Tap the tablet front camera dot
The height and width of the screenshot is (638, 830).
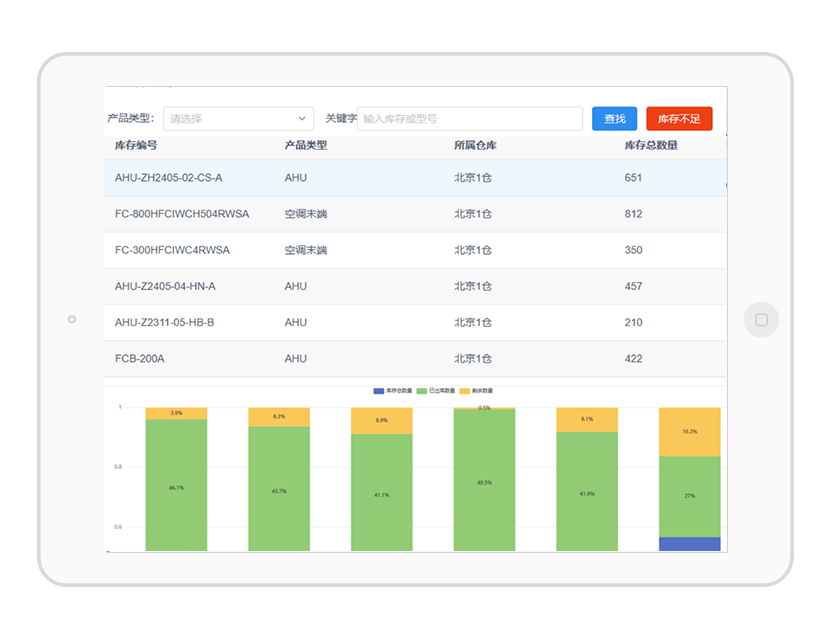tap(72, 319)
